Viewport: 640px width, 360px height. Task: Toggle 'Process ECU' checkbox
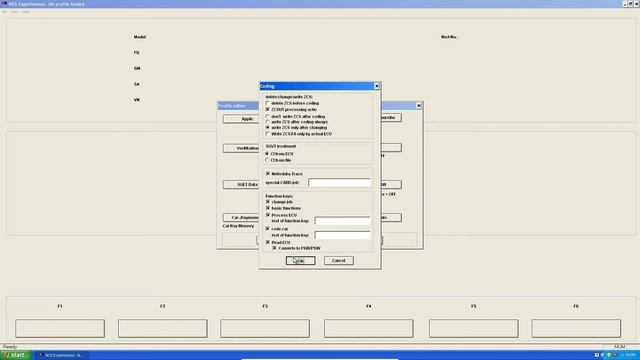tap(268, 215)
